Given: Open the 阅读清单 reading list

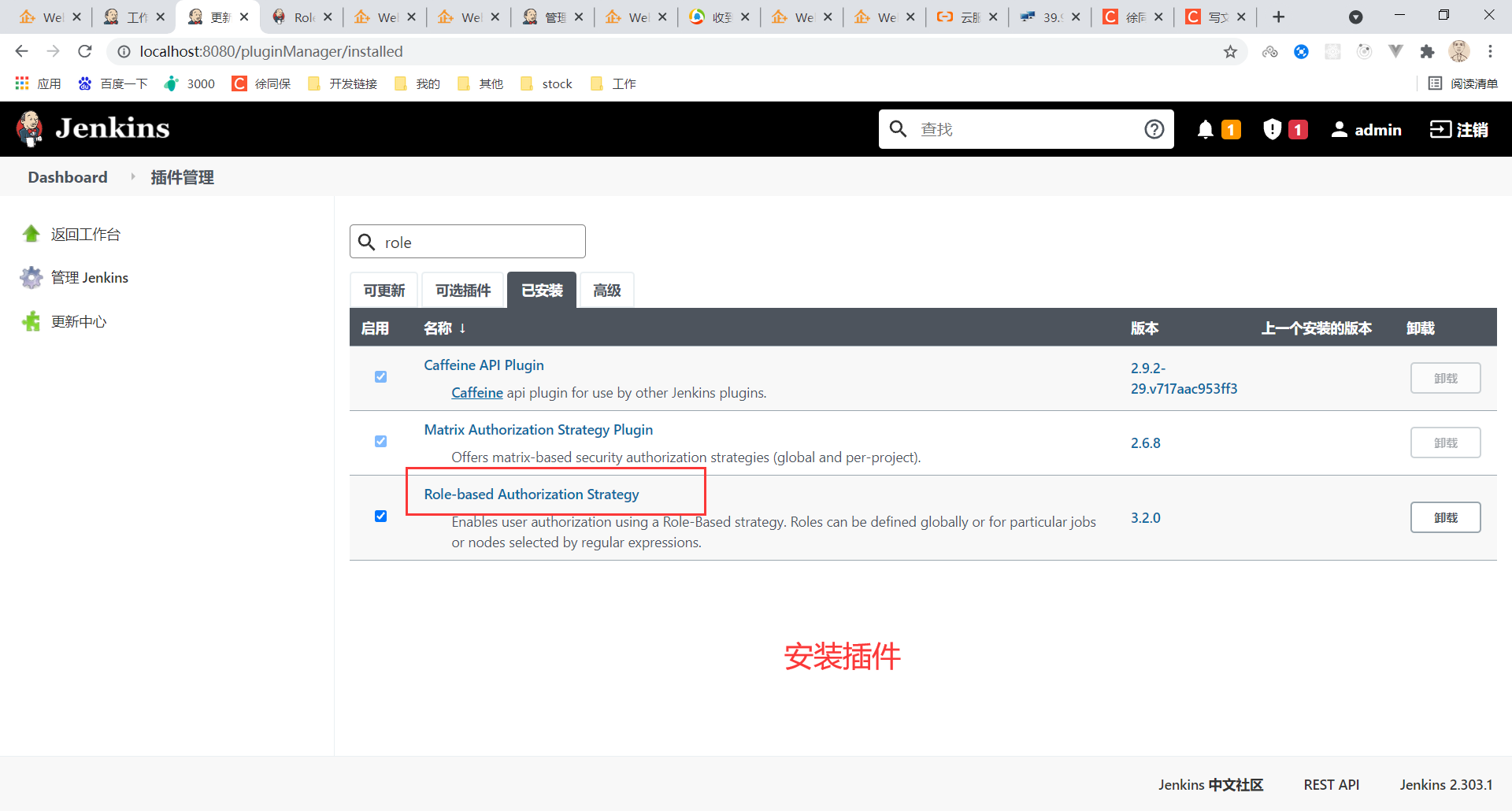Looking at the screenshot, I should coord(1463,83).
